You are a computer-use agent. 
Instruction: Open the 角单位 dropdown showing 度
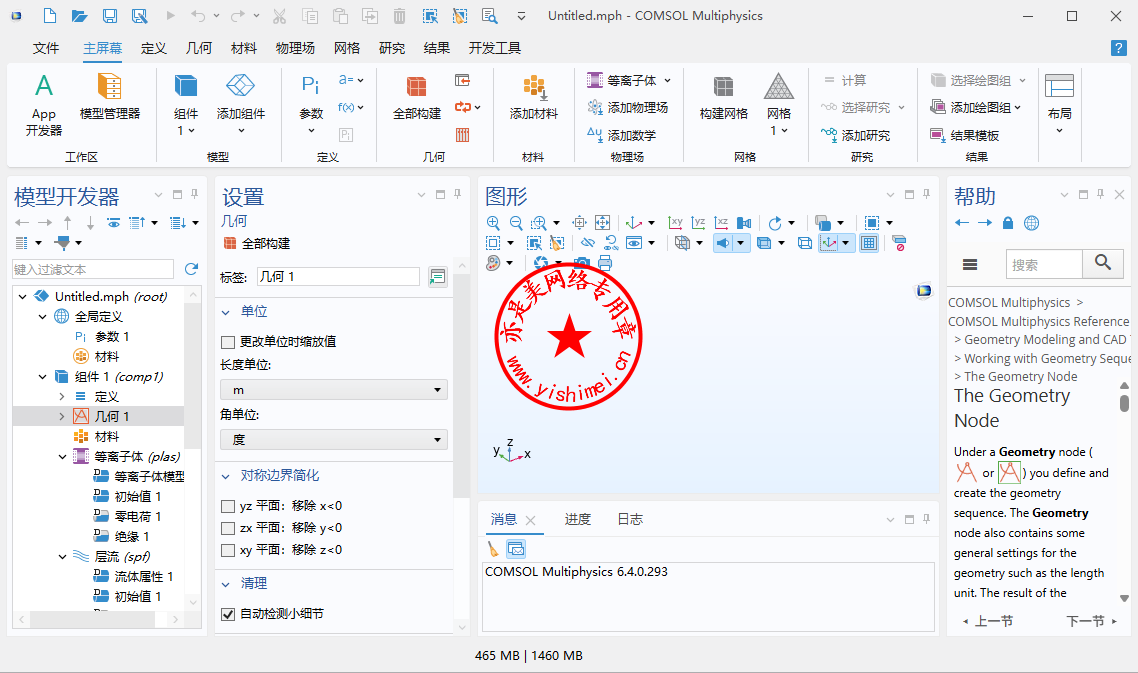pos(334,439)
